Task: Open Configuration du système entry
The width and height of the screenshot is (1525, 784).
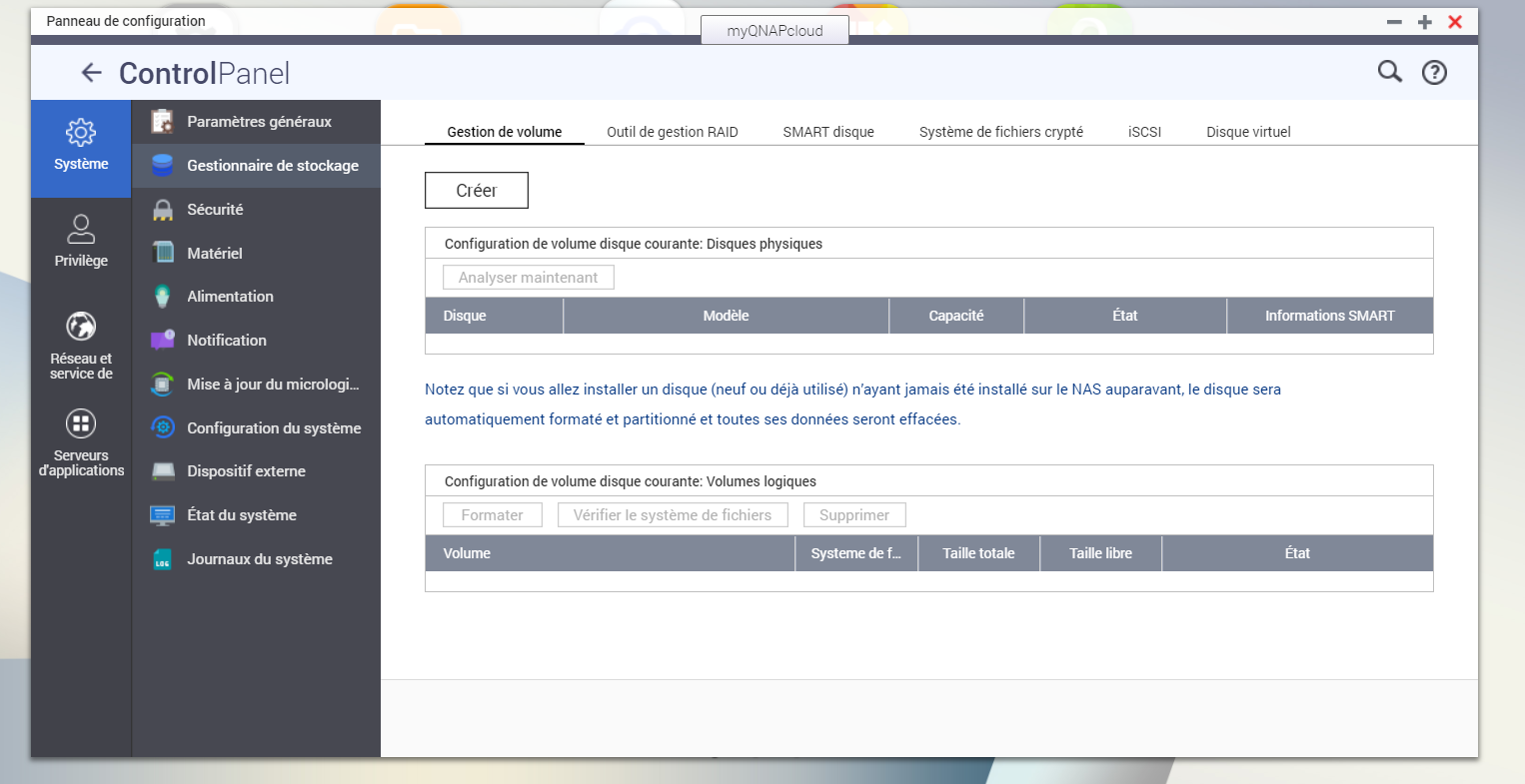Action: click(256, 427)
